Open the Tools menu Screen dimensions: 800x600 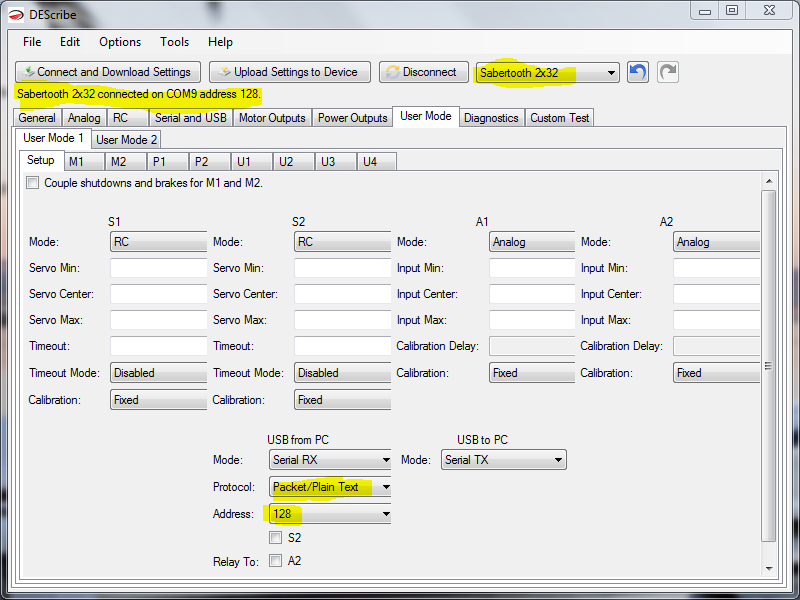[x=174, y=42]
